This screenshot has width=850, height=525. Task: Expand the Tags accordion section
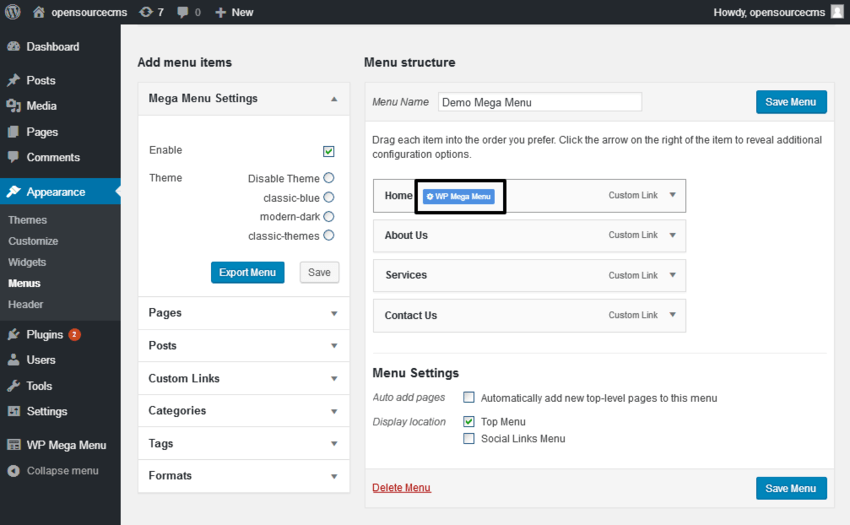click(x=334, y=444)
